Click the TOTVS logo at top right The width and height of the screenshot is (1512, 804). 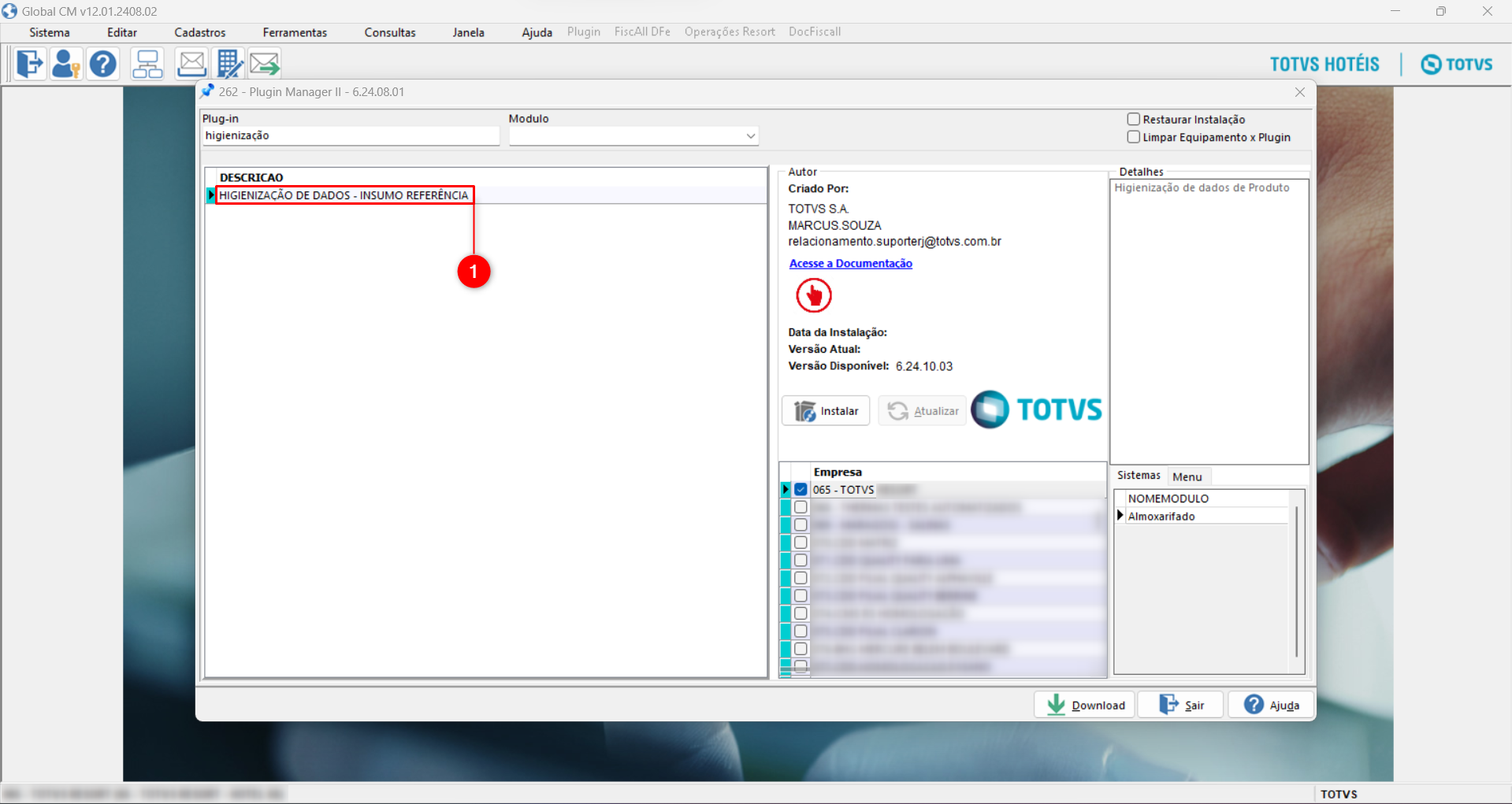tap(1457, 65)
